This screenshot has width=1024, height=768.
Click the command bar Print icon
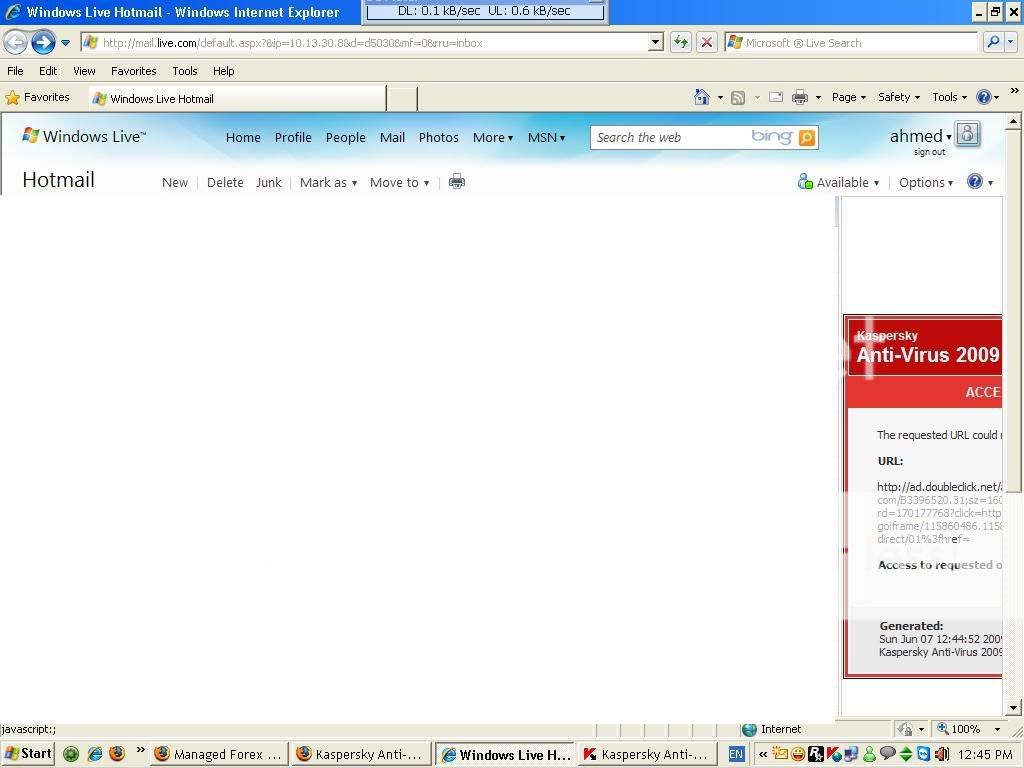point(800,98)
